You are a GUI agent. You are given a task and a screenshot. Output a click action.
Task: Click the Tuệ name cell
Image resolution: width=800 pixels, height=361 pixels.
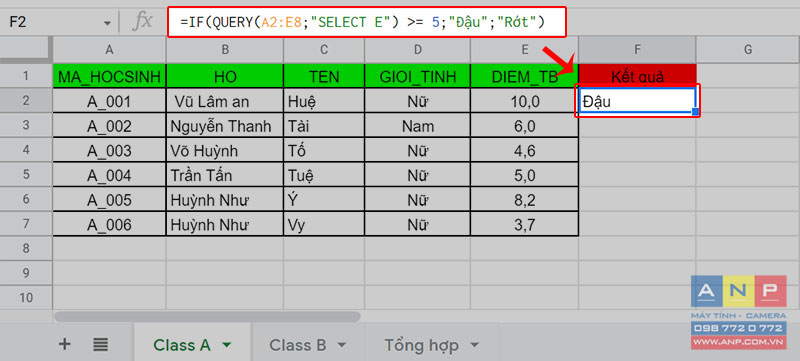(x=324, y=175)
